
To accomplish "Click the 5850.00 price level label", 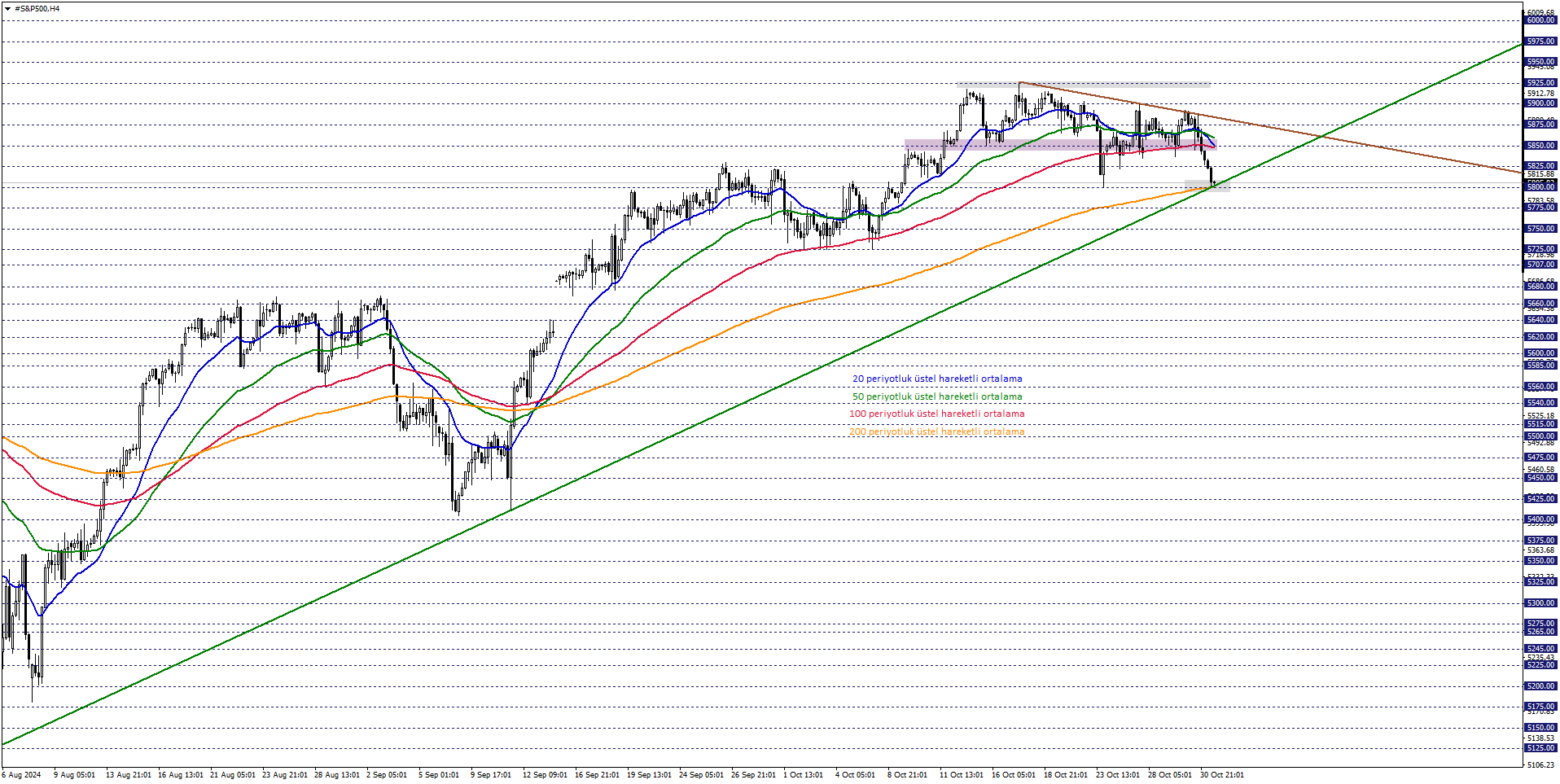I will click(x=1540, y=146).
